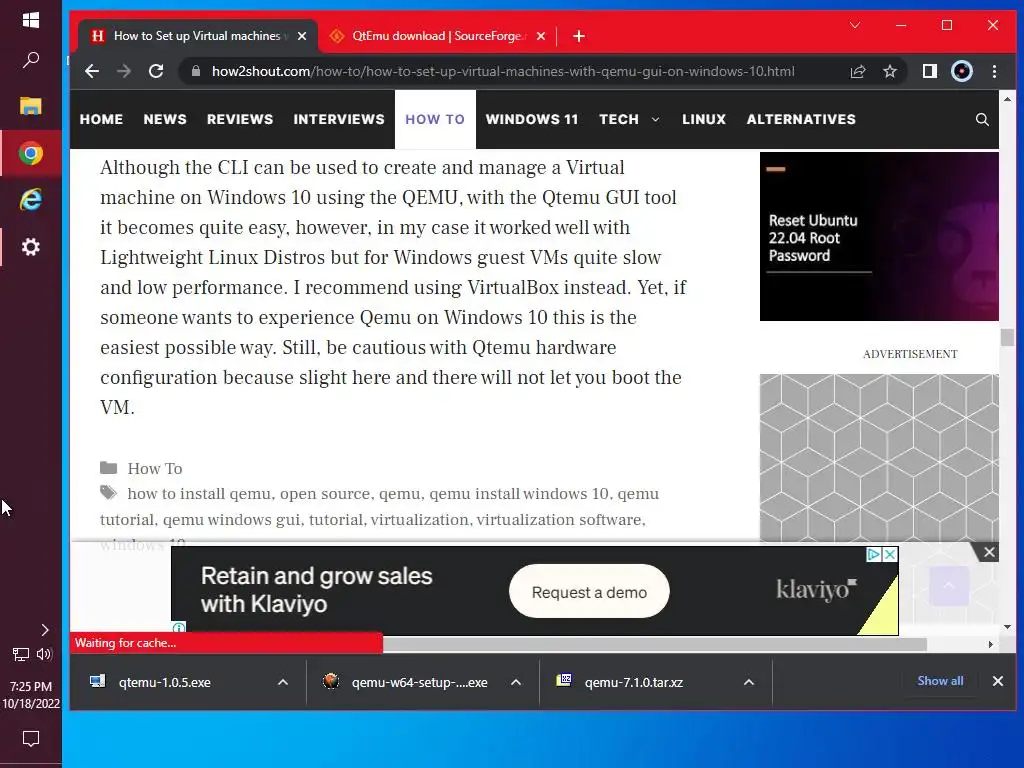Open the 'virtualization software' tag link
This screenshot has width=1024, height=768.
[x=558, y=520]
